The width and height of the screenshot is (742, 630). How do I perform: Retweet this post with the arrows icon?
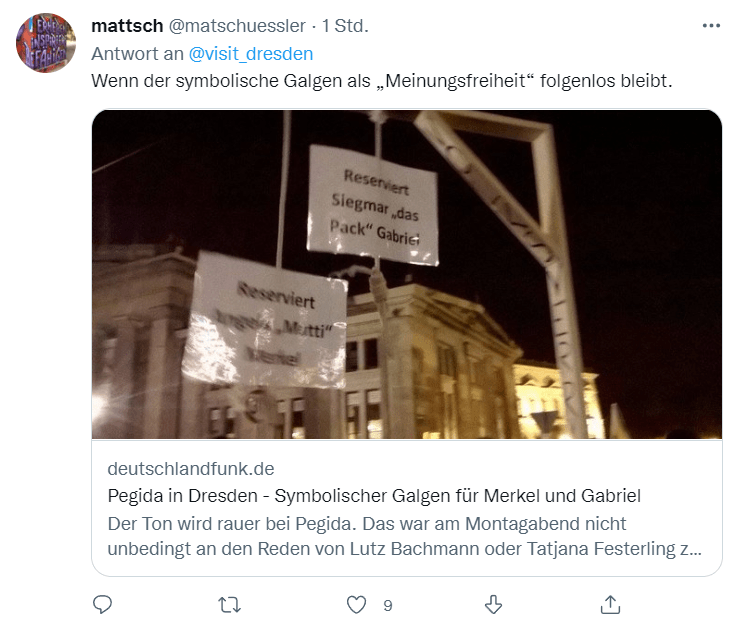(x=230, y=605)
